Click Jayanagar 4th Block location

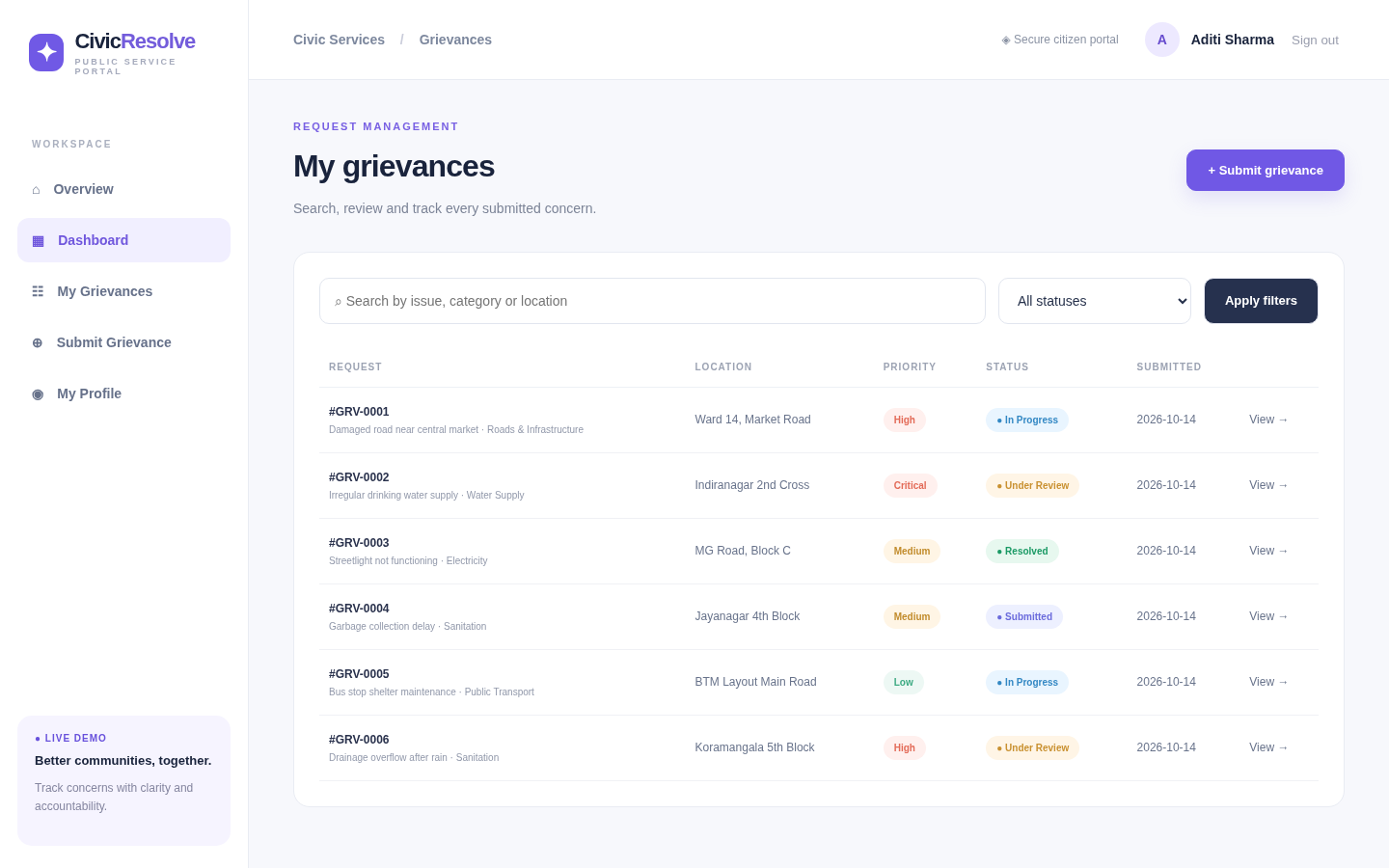pyautogui.click(x=748, y=616)
